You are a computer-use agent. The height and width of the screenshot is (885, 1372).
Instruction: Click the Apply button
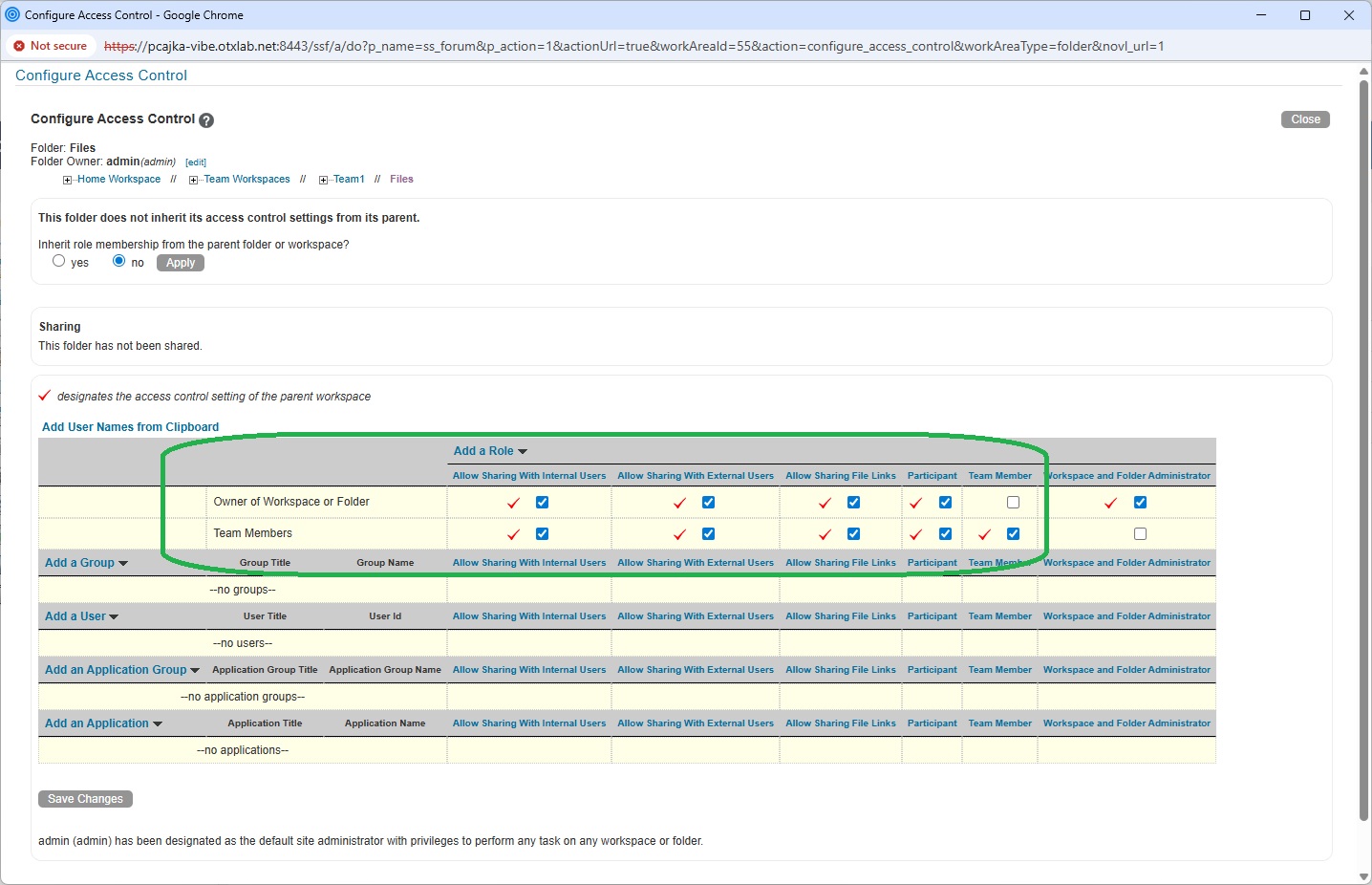tap(181, 263)
